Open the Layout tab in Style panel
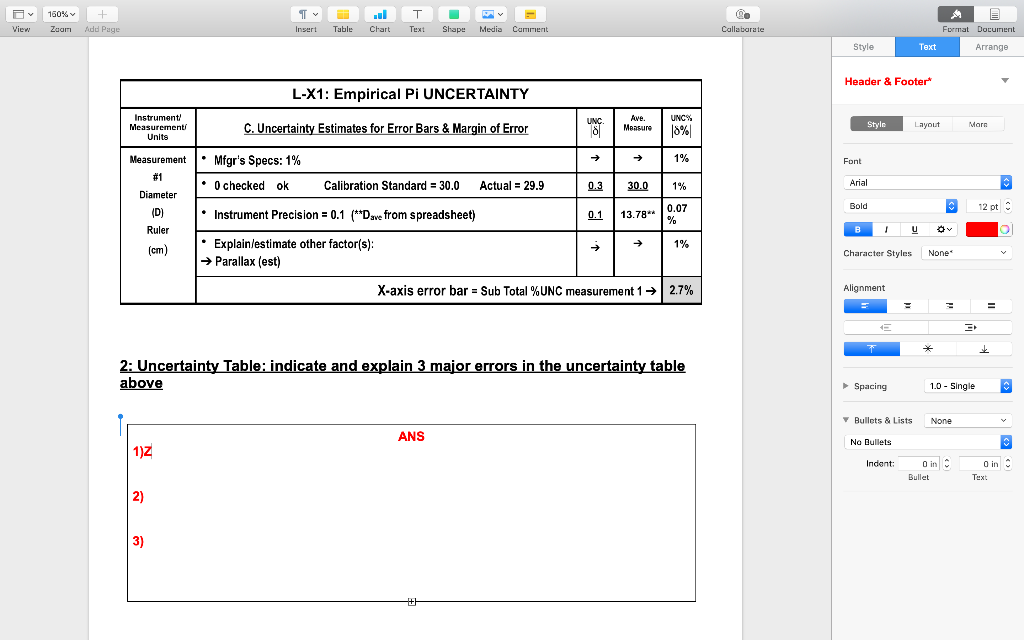 click(x=925, y=125)
